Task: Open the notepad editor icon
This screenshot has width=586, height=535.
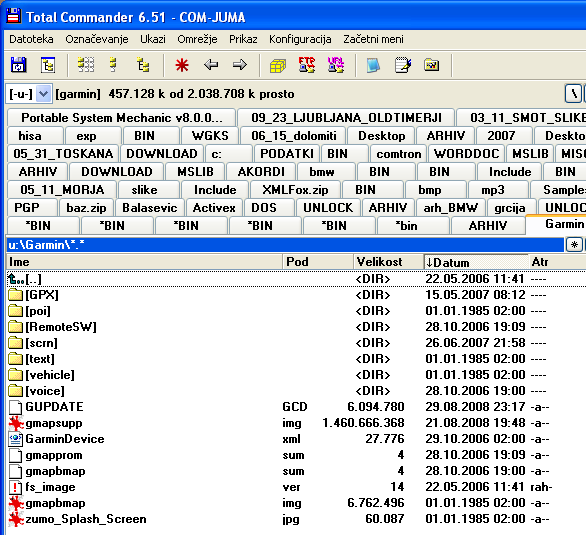Action: (403, 65)
